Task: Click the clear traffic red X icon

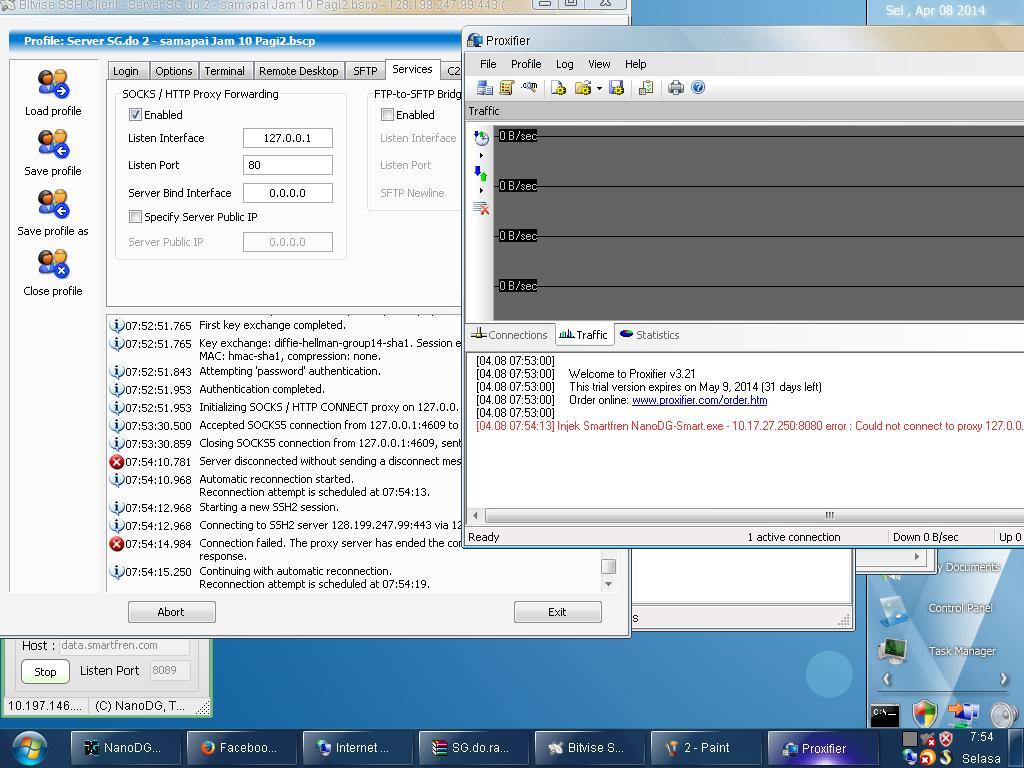Action: (x=481, y=208)
